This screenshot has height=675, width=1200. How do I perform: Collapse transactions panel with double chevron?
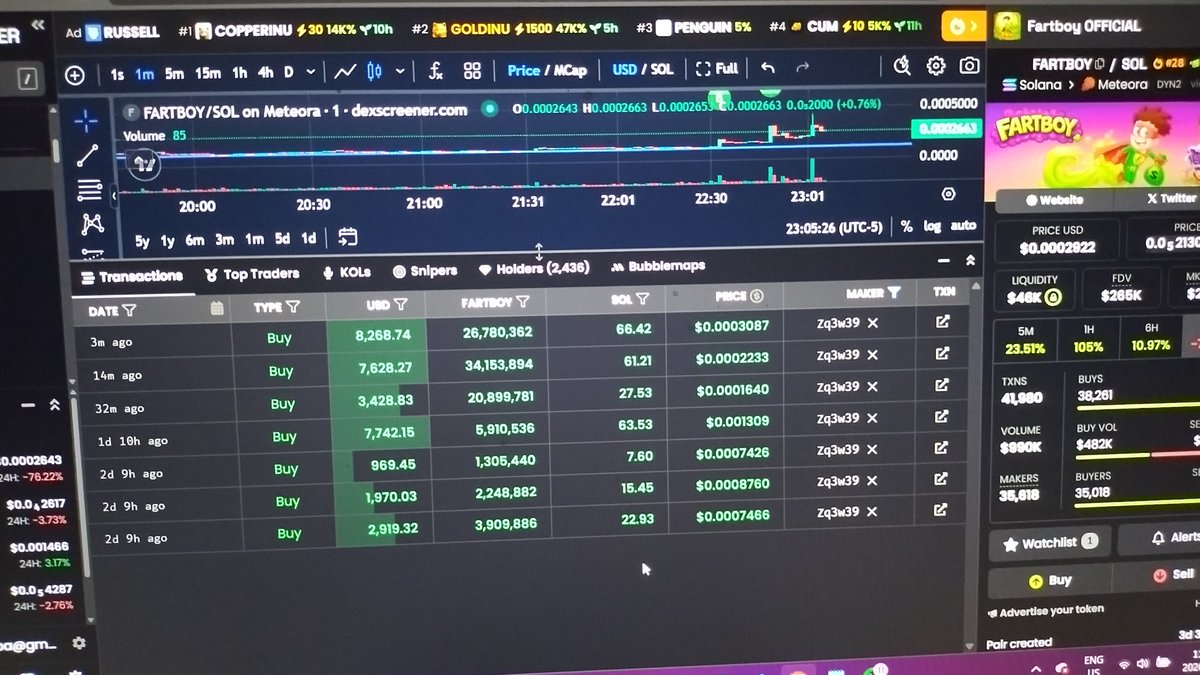pos(970,260)
